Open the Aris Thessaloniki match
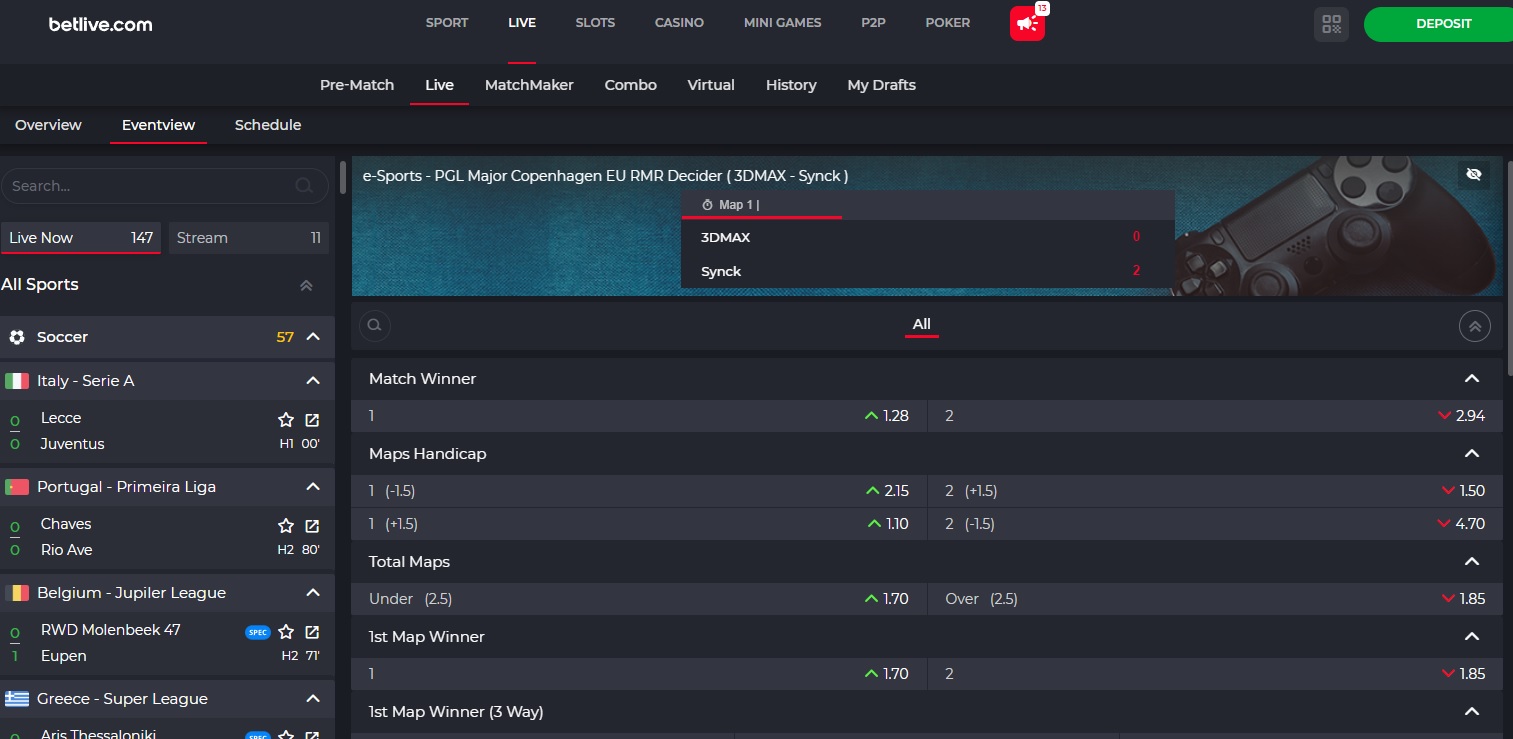Viewport: 1513px width, 739px height. pos(98,734)
